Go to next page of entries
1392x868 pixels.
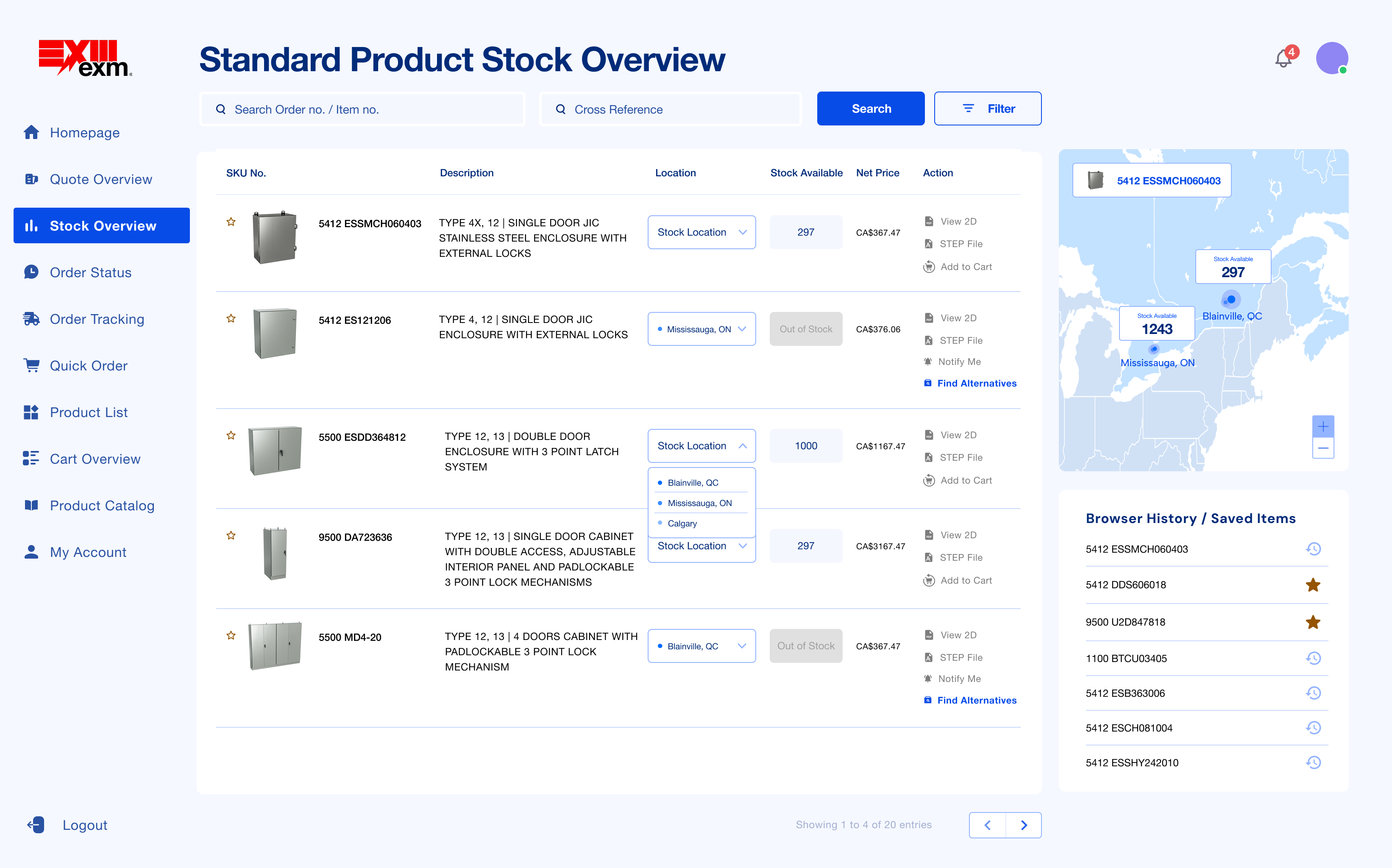pyautogui.click(x=1024, y=825)
